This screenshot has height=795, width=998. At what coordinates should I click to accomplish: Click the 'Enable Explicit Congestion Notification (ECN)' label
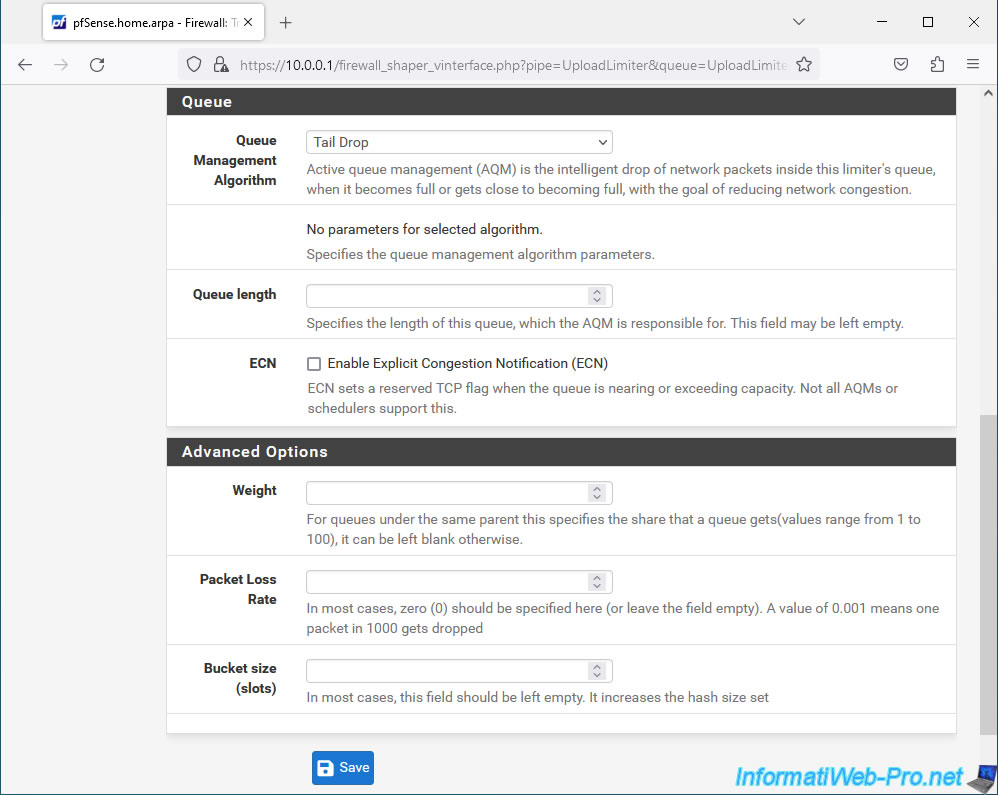point(468,363)
